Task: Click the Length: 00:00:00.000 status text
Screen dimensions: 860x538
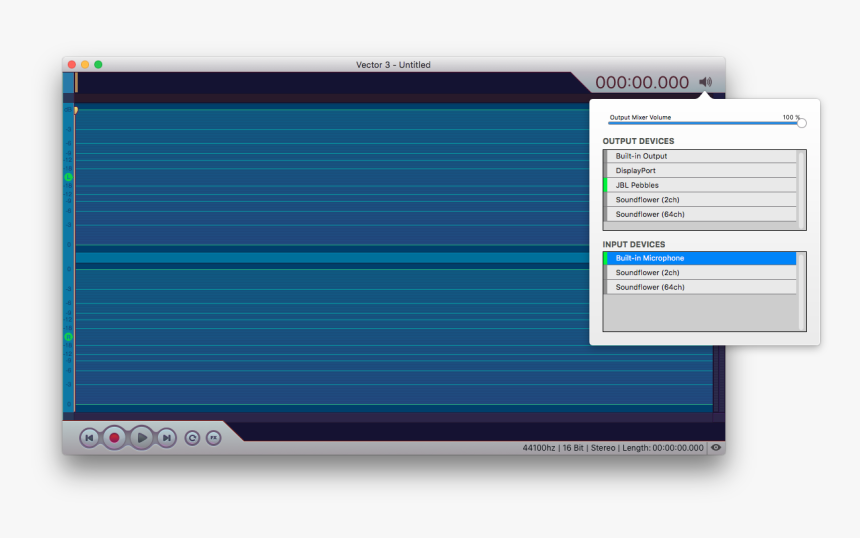Action: click(663, 448)
